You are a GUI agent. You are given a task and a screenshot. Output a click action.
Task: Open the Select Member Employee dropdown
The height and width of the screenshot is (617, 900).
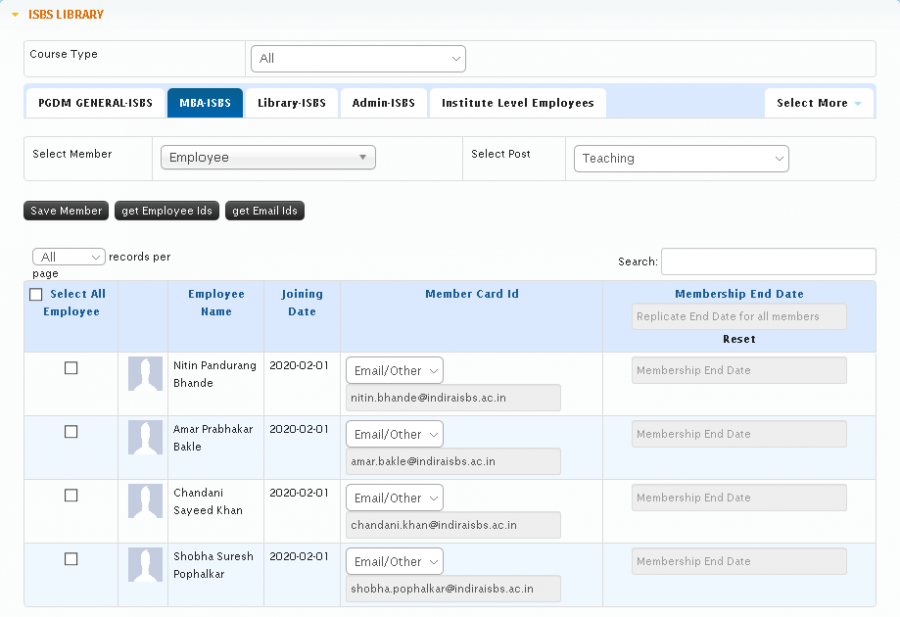click(x=268, y=157)
